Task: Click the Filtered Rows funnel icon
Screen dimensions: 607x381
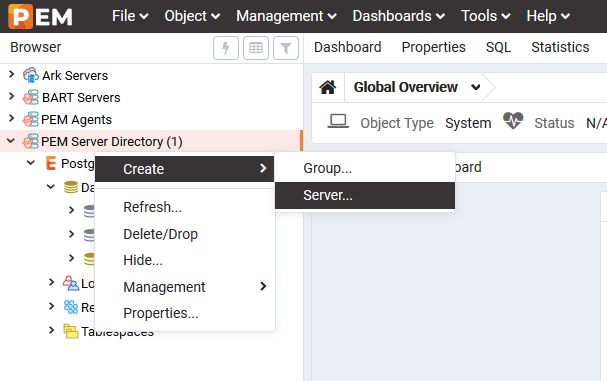Action: click(286, 48)
